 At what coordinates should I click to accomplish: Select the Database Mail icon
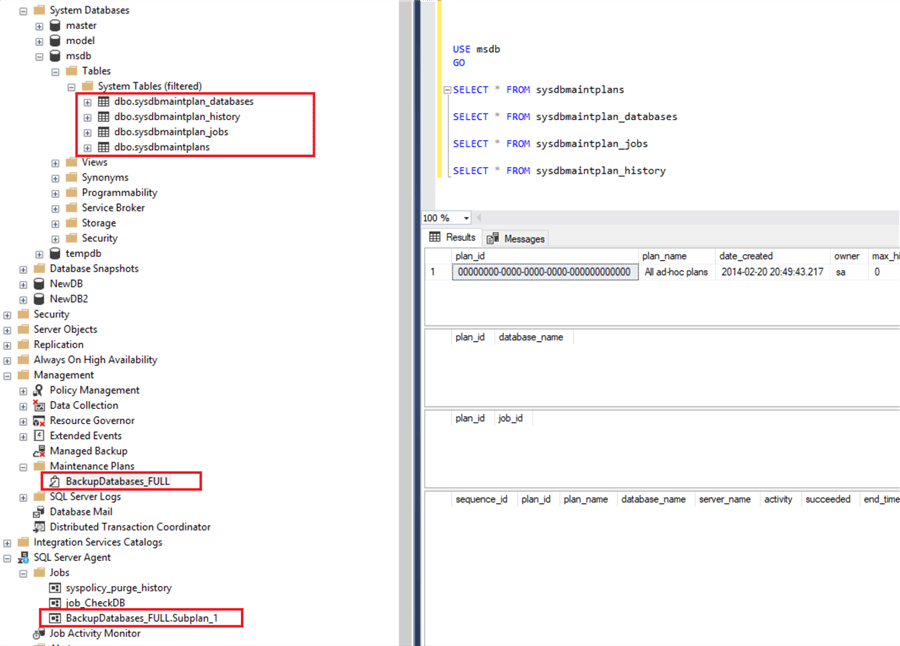40,511
